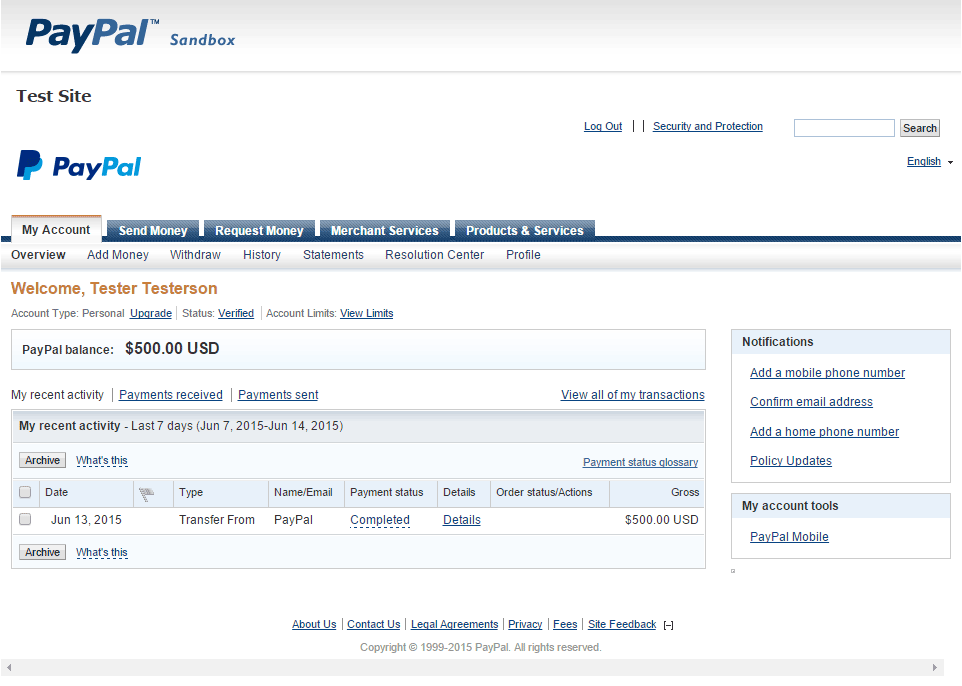Image resolution: width=962 pixels, height=686 pixels.
Task: Show Payments sent
Action: click(x=278, y=395)
